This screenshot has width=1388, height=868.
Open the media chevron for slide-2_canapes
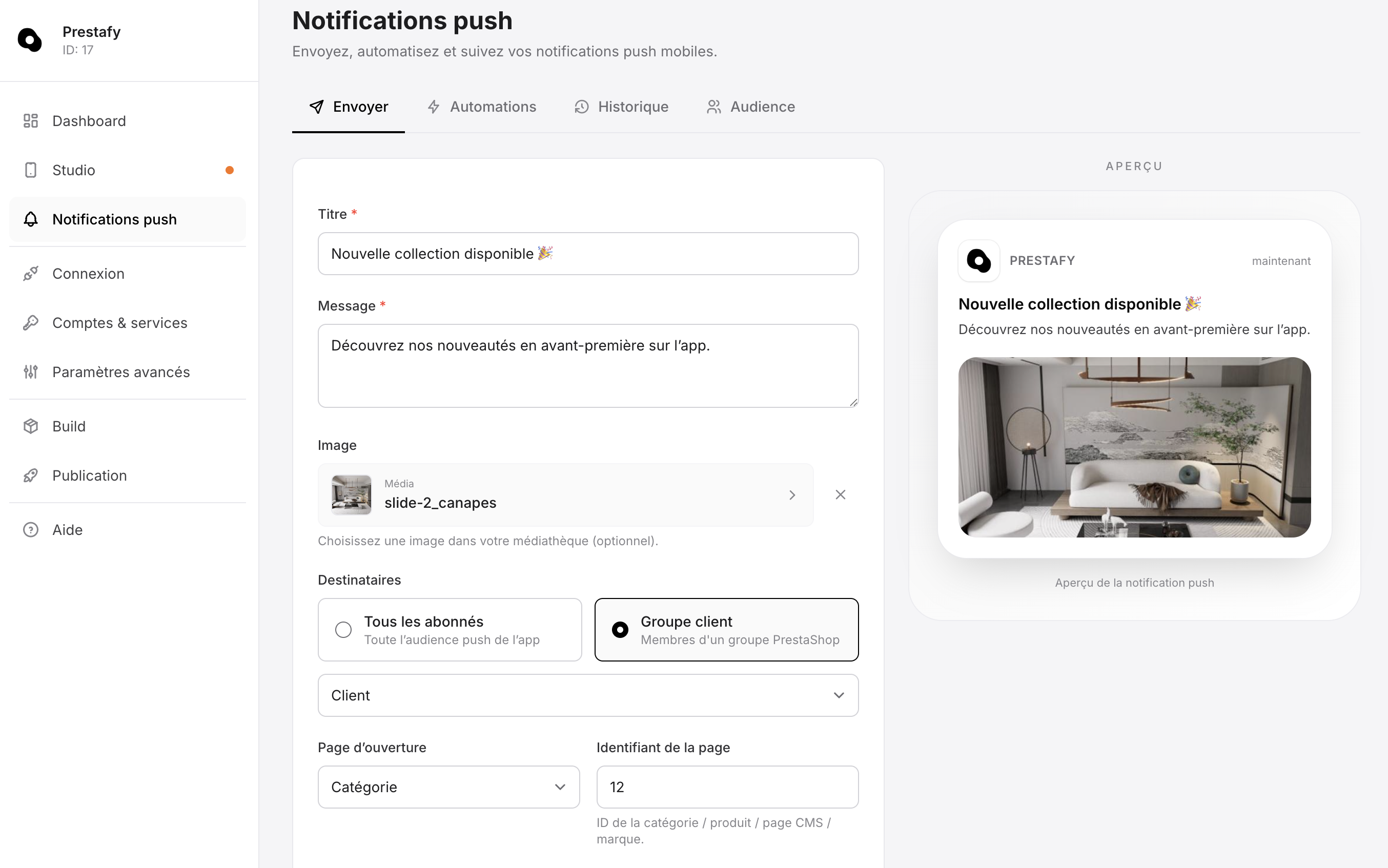coord(792,495)
